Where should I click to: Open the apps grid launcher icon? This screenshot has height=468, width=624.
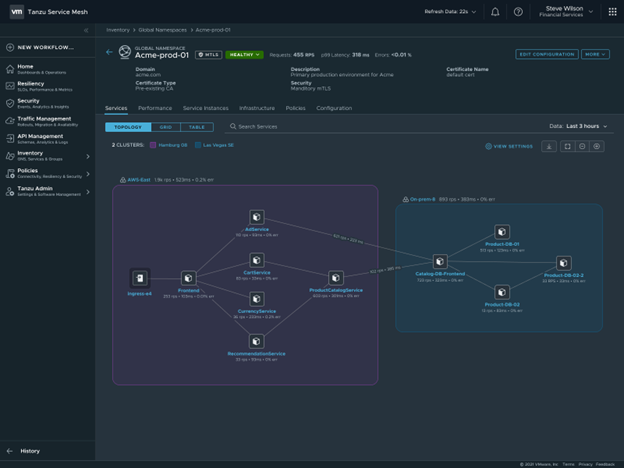click(x=612, y=12)
